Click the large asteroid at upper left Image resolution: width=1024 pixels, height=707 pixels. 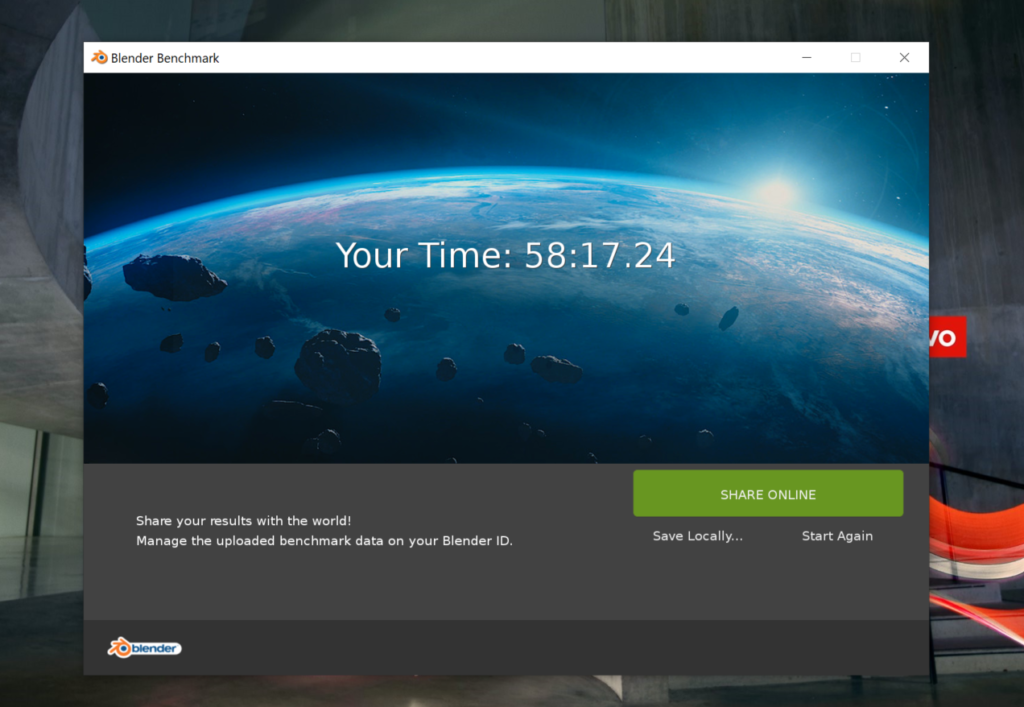click(x=174, y=275)
